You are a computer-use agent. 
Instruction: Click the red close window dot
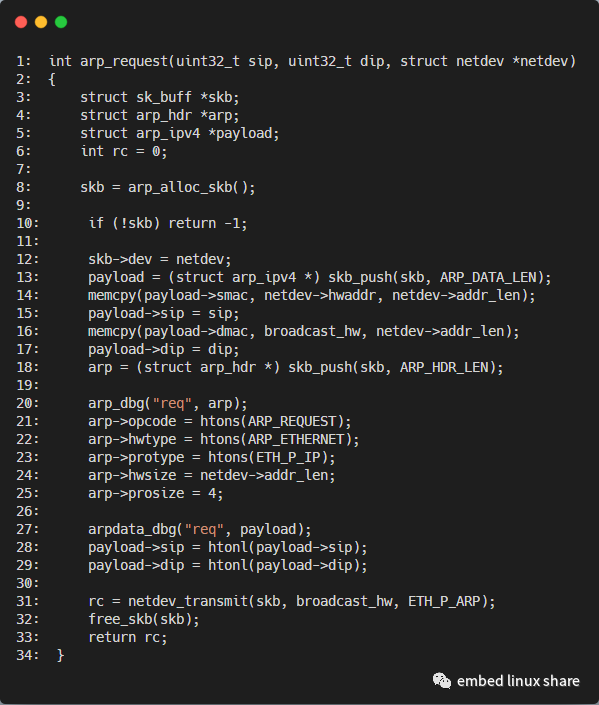21,22
